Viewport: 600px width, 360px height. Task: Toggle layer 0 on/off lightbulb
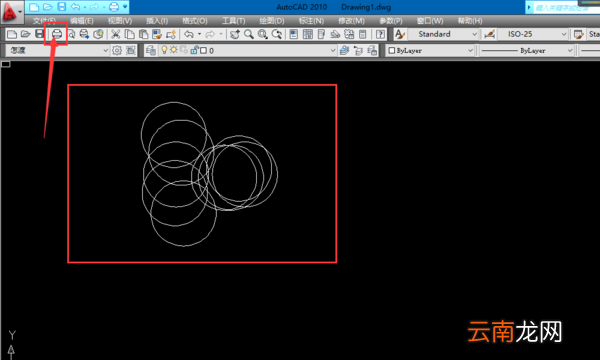pyautogui.click(x=164, y=50)
